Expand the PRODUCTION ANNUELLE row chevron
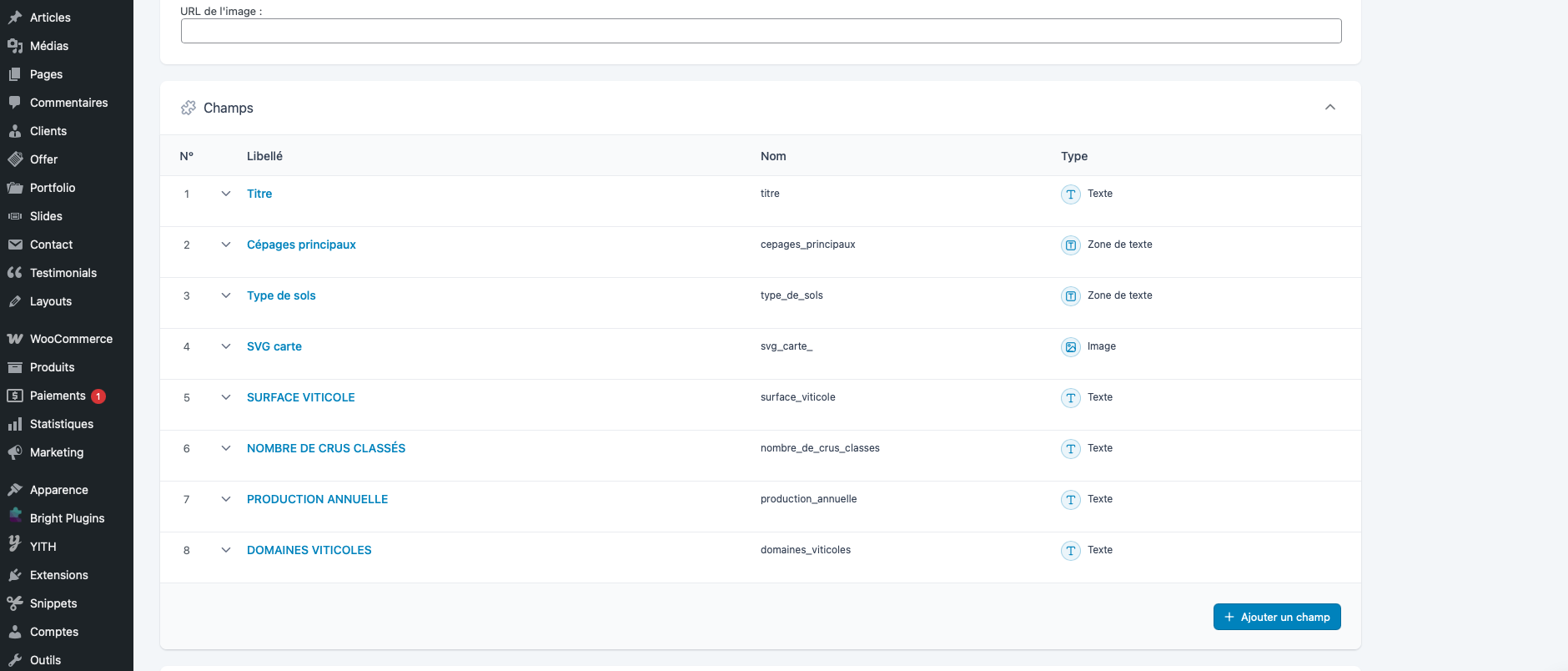This screenshot has width=1568, height=671. [x=226, y=499]
